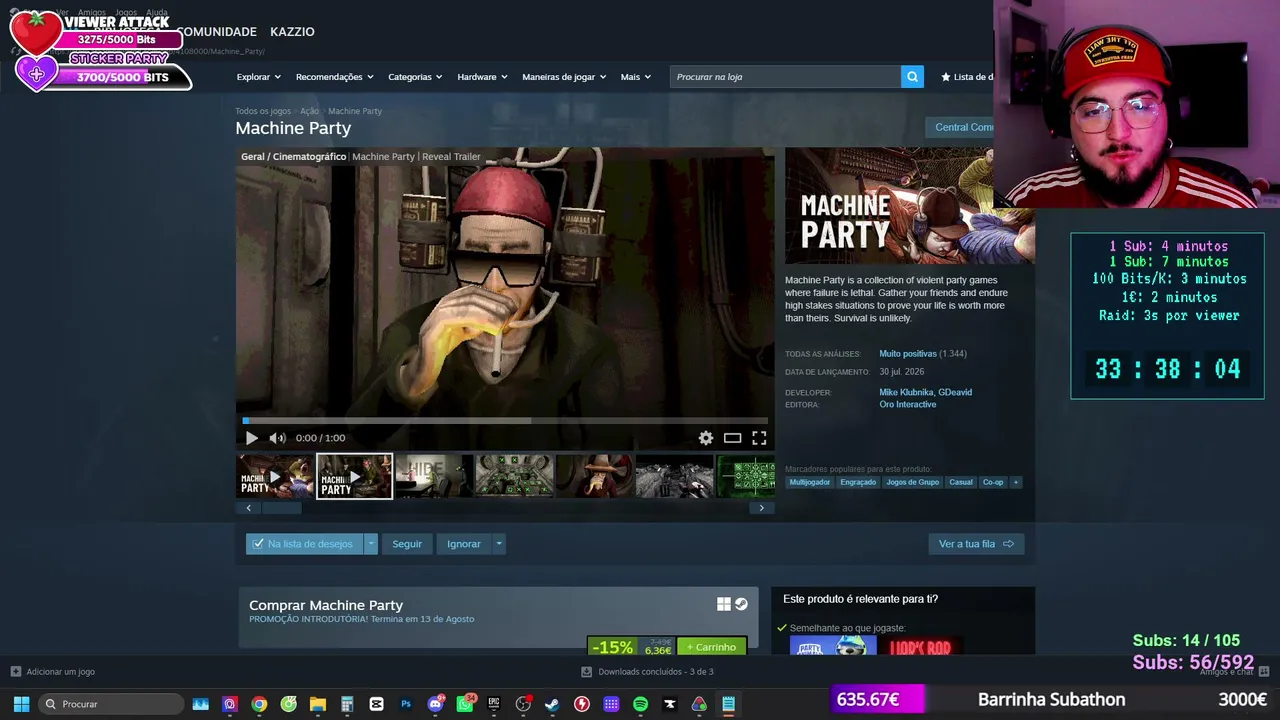Open the COMUNIDADE tab
The height and width of the screenshot is (720, 1280).
tap(217, 32)
